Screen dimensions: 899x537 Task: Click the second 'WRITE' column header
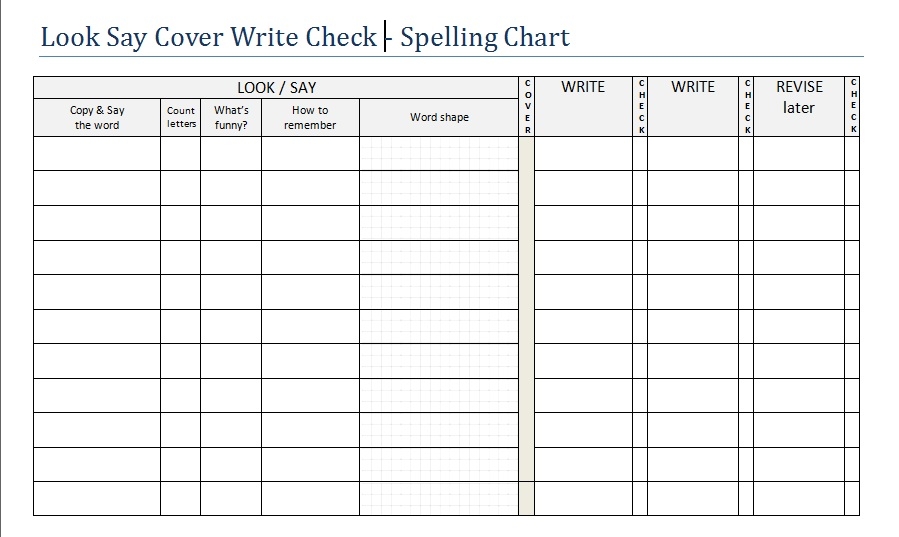point(693,87)
